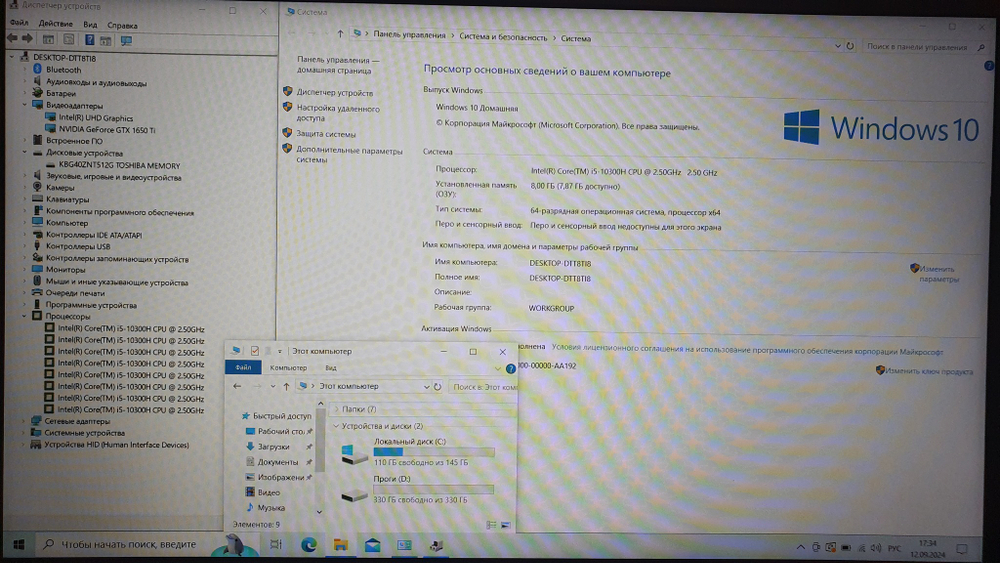This screenshot has width=1000, height=563.
Task: Select Изображения in Explorer sidebar
Action: 281,477
